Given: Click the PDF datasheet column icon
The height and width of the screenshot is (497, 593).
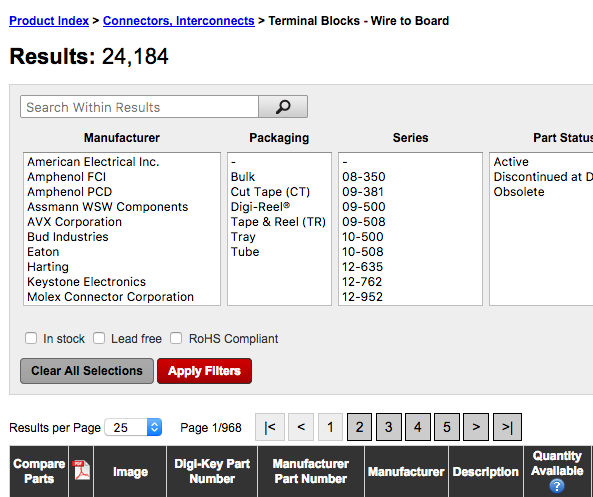Looking at the screenshot, I should pyautogui.click(x=81, y=470).
